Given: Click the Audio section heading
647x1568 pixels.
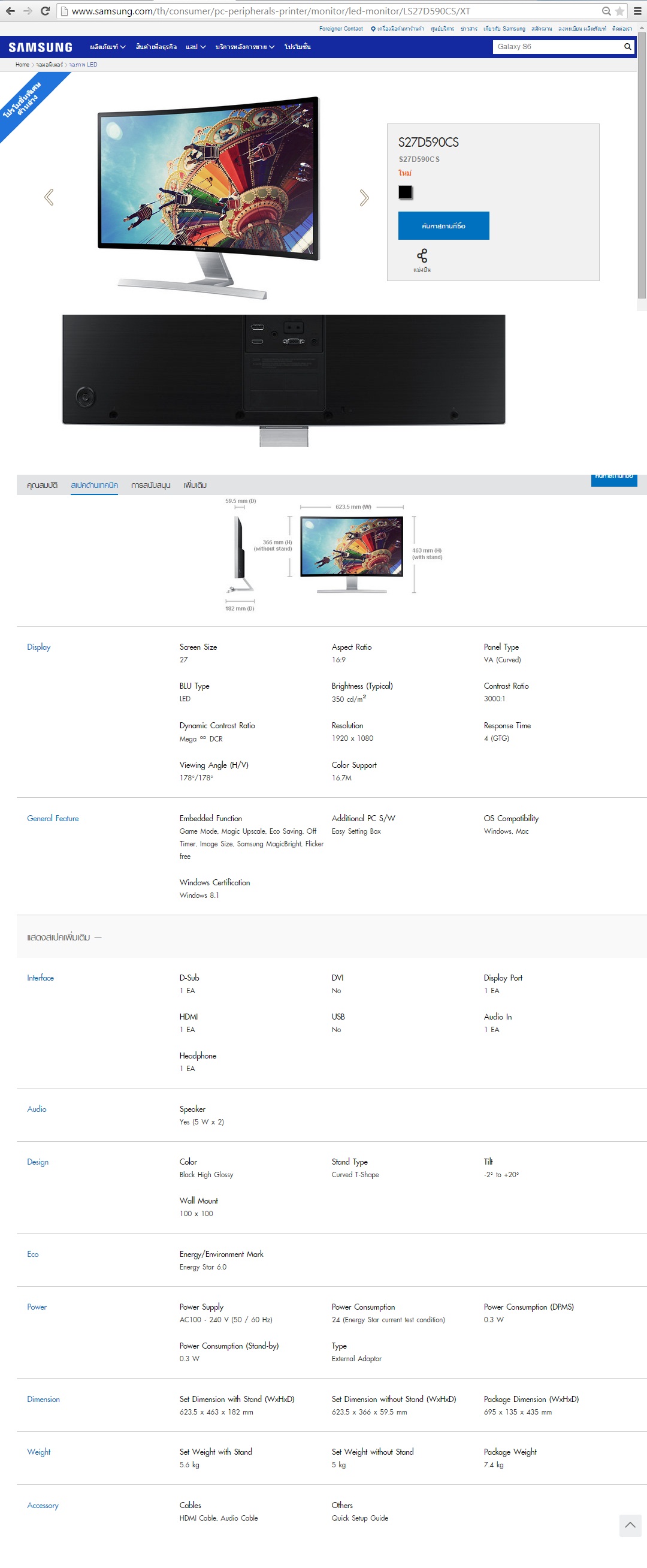Looking at the screenshot, I should click(37, 1109).
